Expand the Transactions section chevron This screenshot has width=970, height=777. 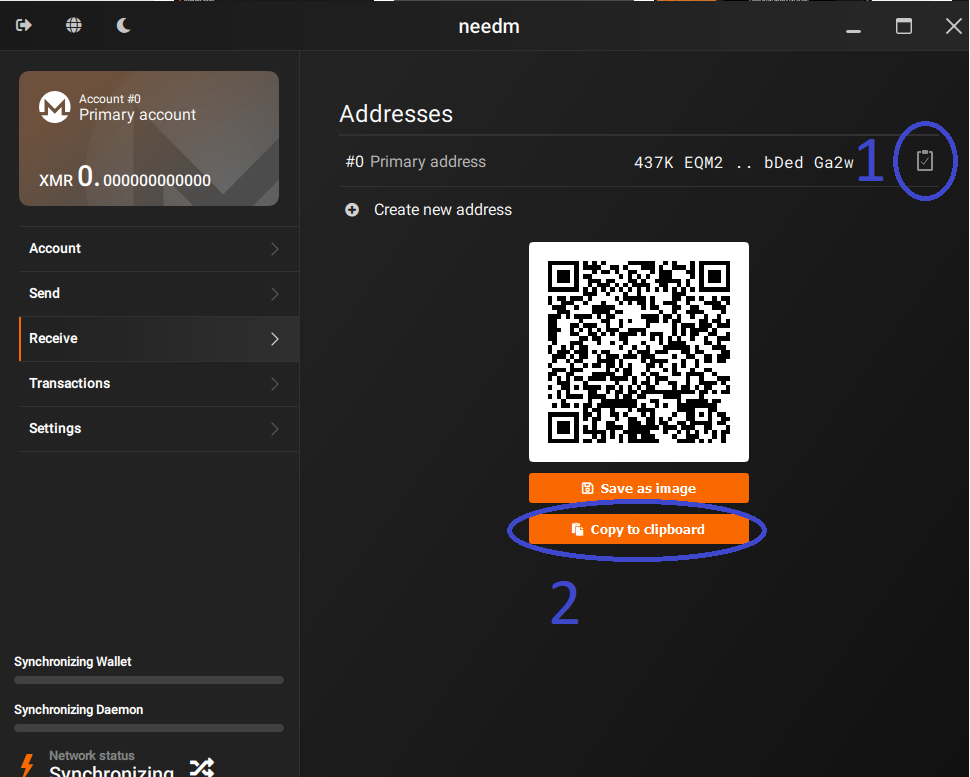[x=274, y=384]
